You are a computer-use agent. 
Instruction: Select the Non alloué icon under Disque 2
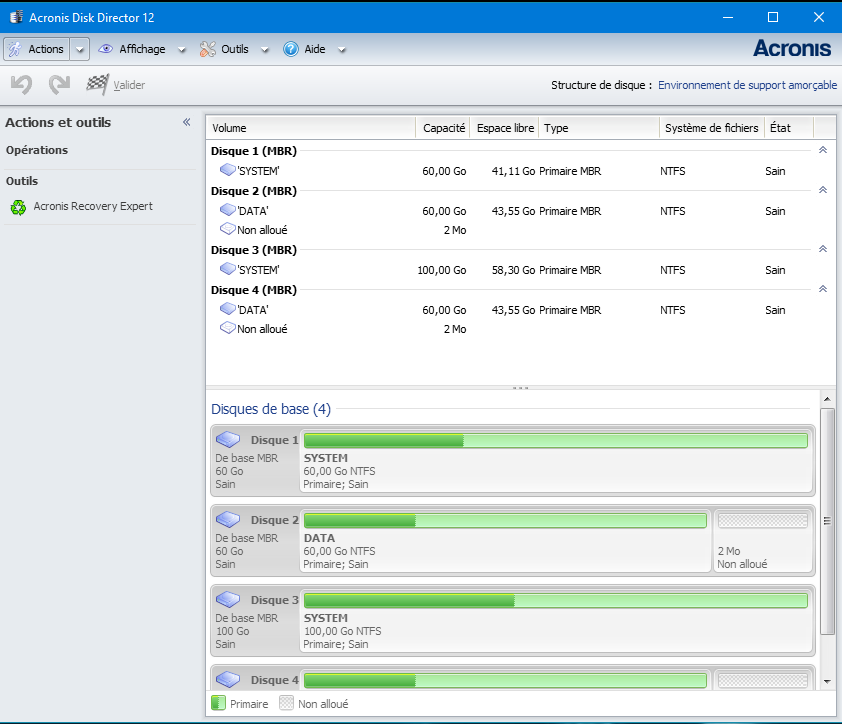(x=228, y=229)
